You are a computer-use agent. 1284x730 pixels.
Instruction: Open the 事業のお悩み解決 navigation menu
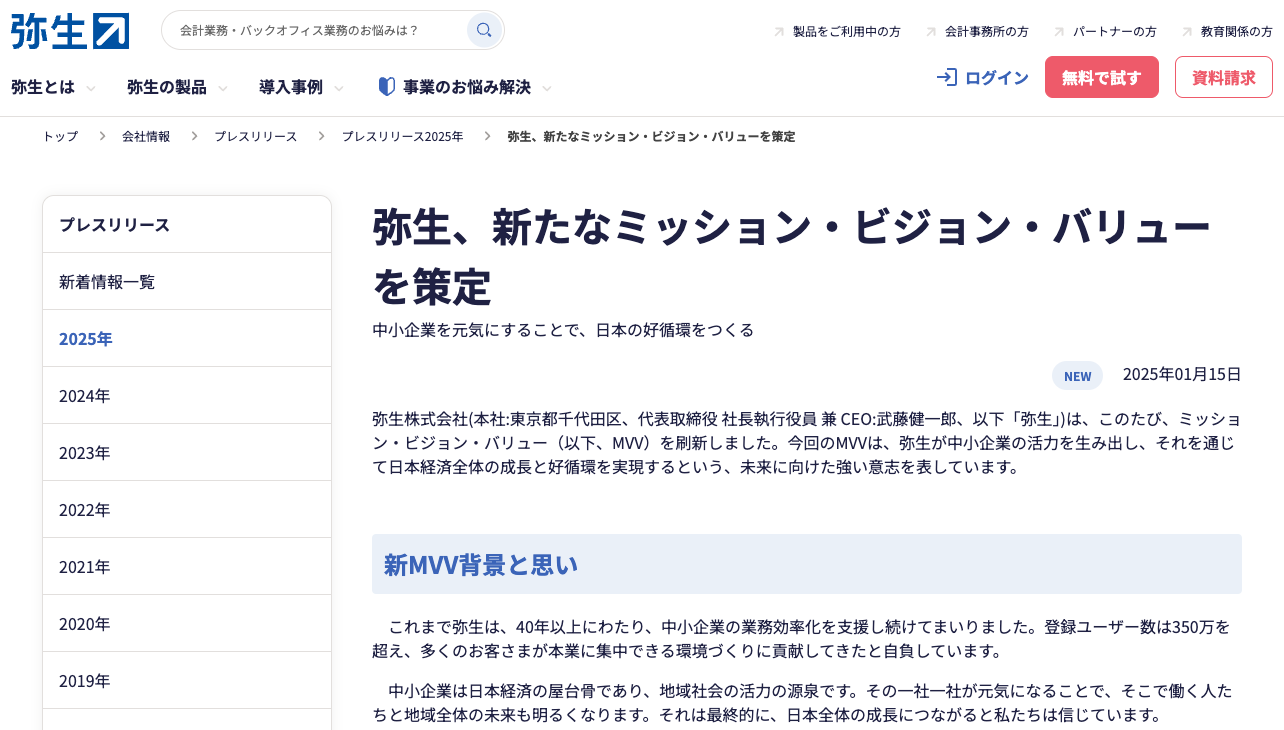[x=466, y=87]
